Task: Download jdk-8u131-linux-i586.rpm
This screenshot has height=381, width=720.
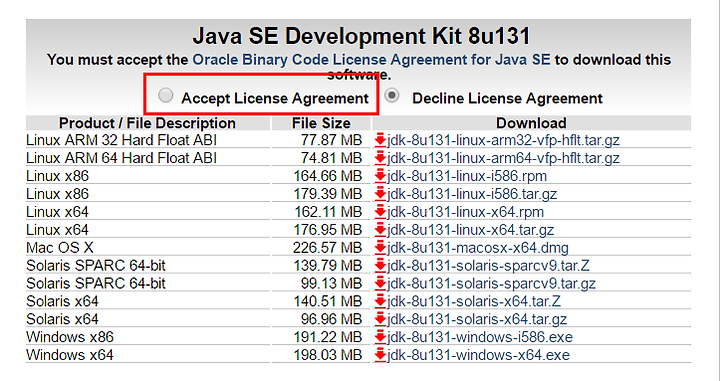Action: [x=467, y=176]
